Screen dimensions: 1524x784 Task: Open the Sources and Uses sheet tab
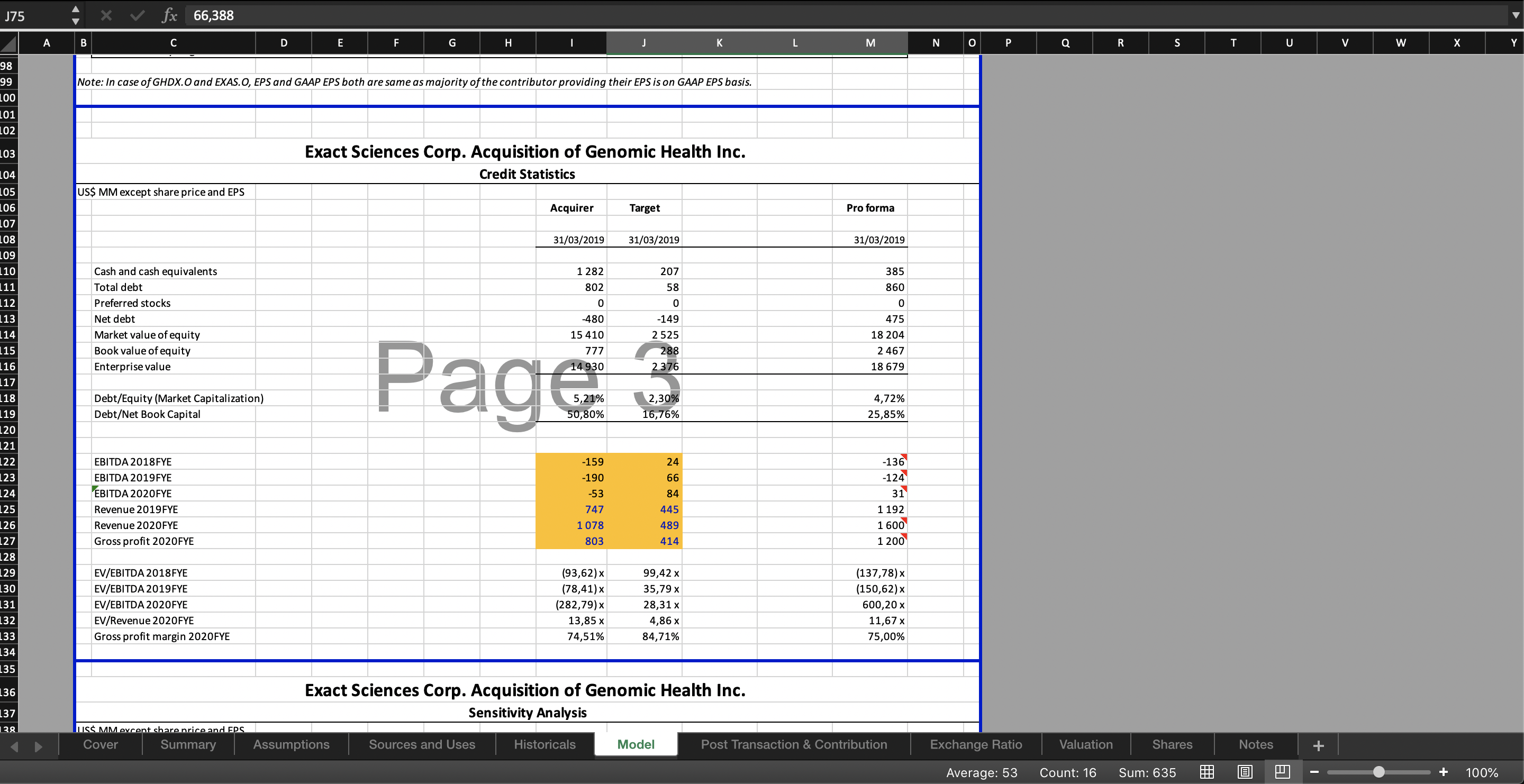point(422,744)
